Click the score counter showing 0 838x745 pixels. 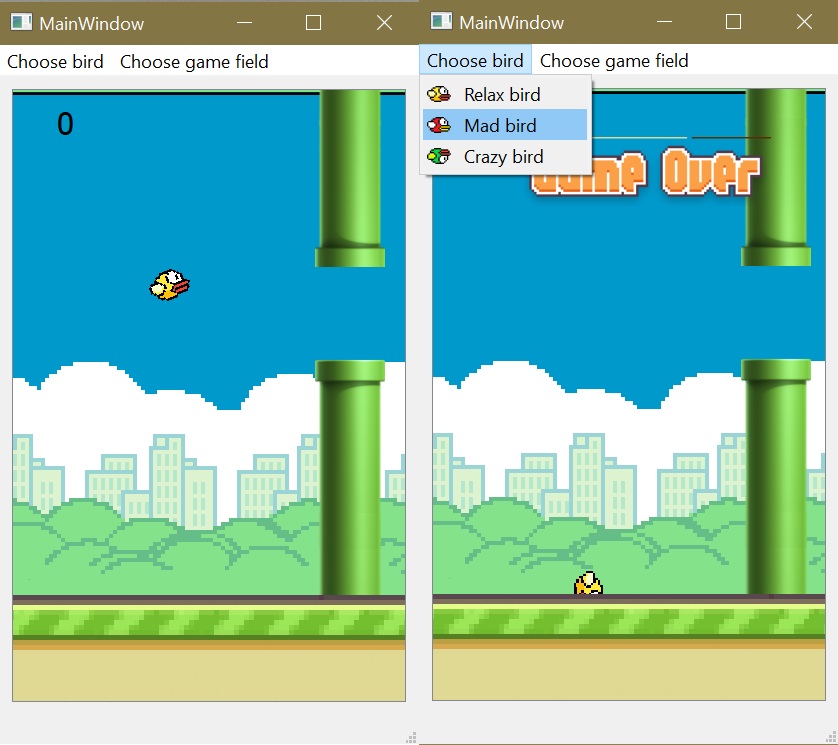(x=65, y=124)
